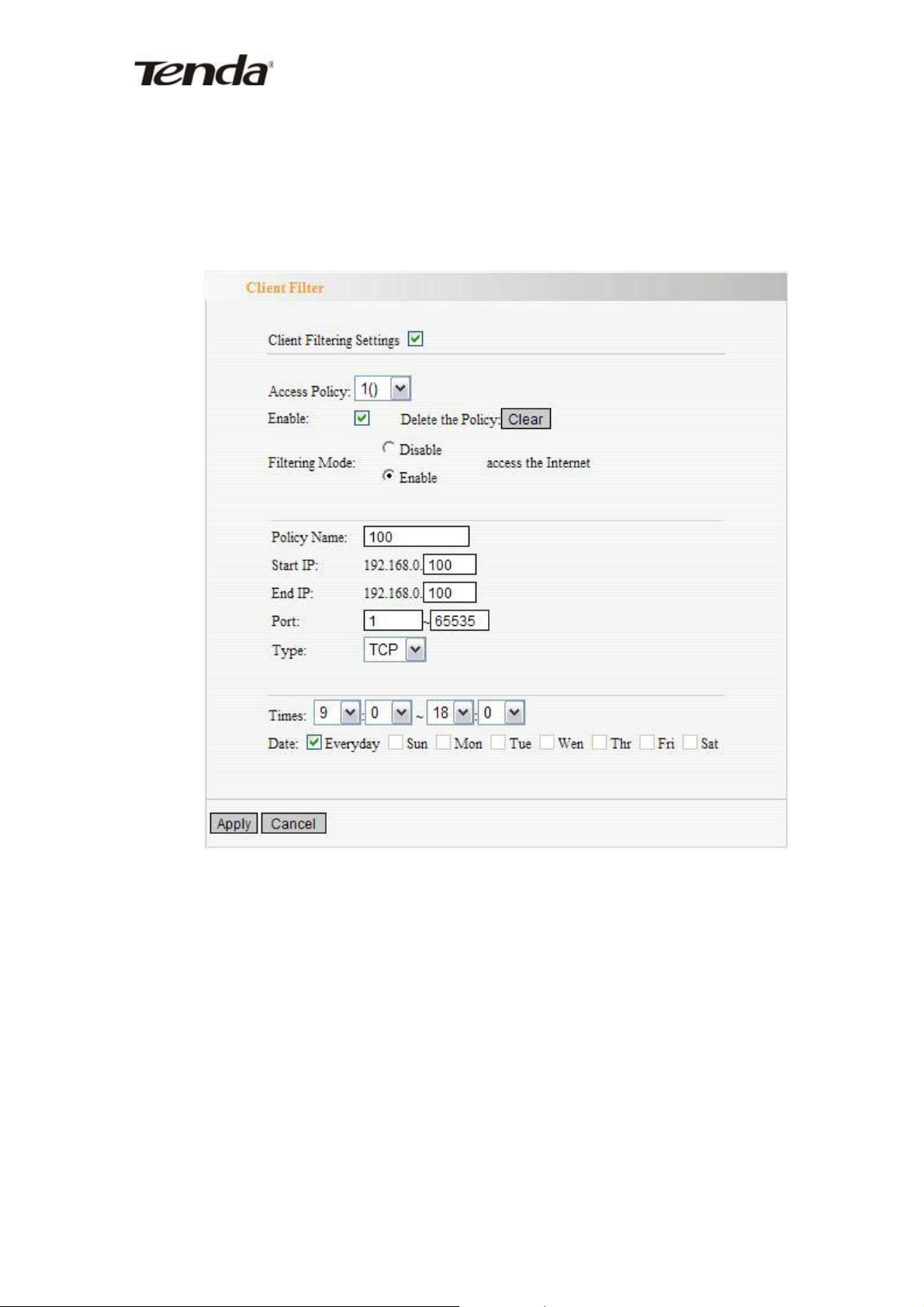Open the end hour dropdown showing 18
Image resolution: width=924 pixels, height=1307 pixels.
tap(451, 713)
